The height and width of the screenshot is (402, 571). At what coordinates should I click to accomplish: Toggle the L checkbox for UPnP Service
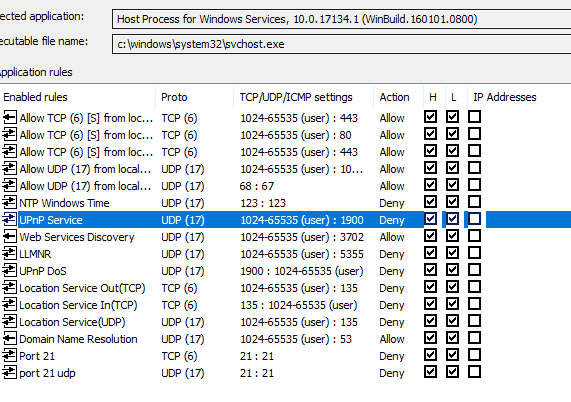[452, 219]
